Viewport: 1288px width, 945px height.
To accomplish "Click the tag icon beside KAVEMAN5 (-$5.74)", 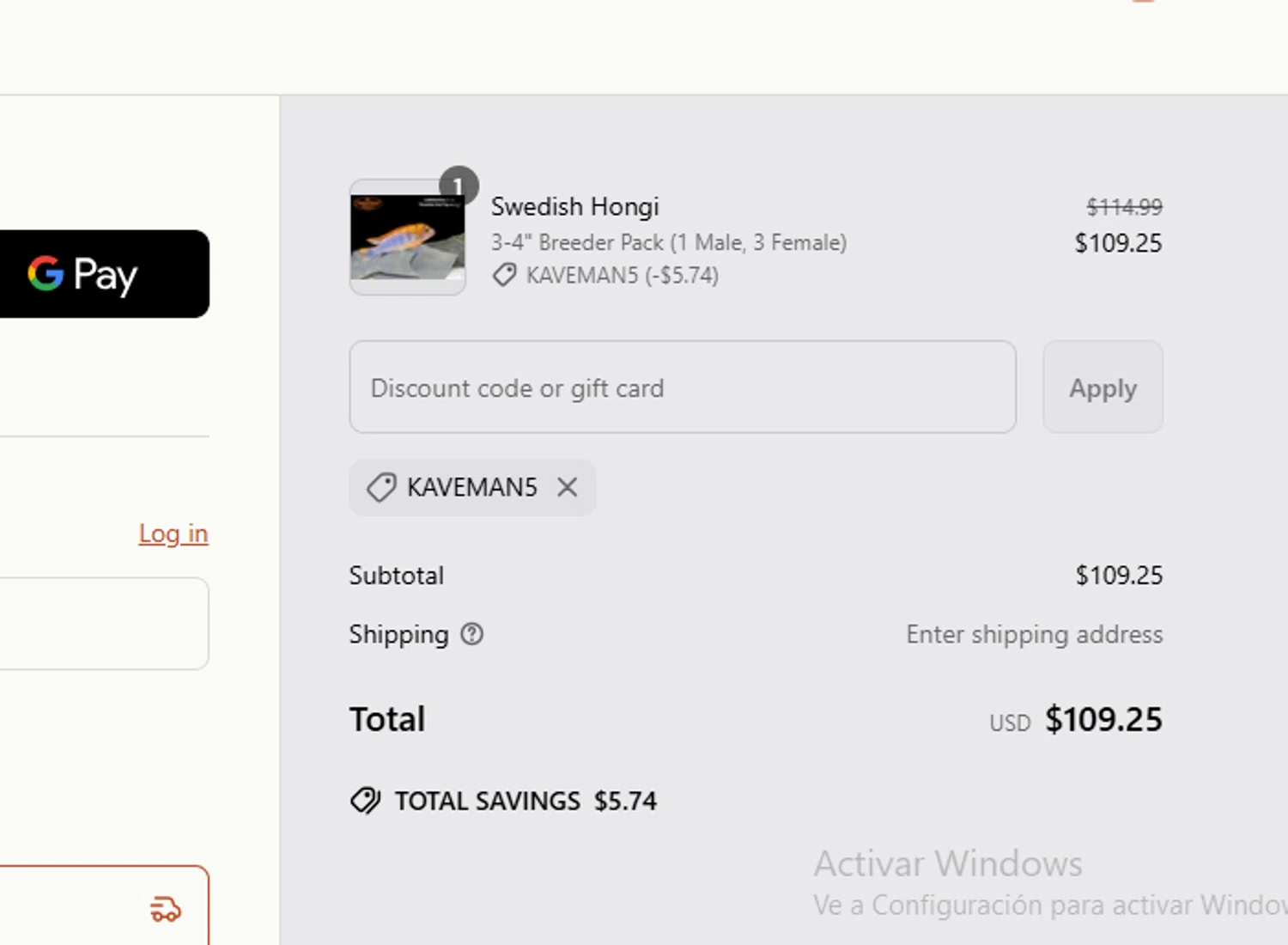I will pyautogui.click(x=504, y=276).
